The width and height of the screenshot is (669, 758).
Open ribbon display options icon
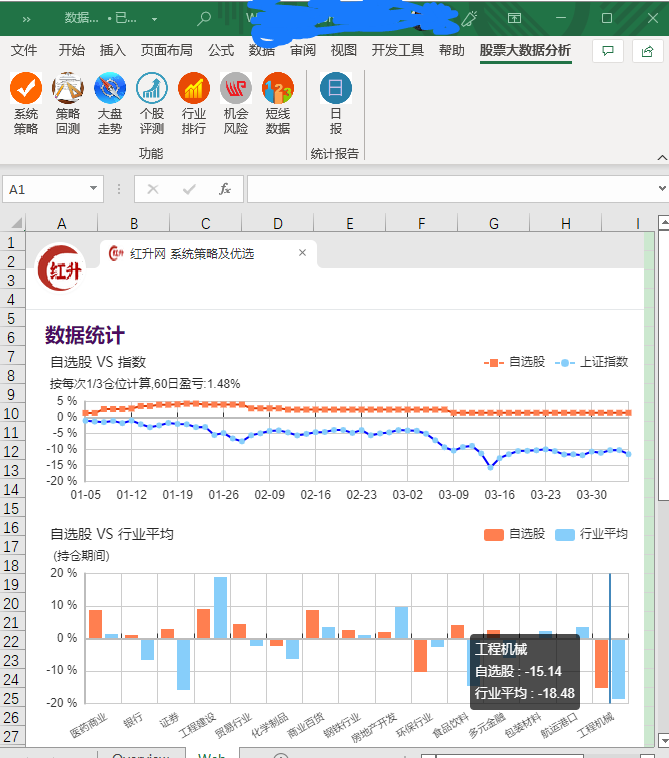click(x=514, y=18)
